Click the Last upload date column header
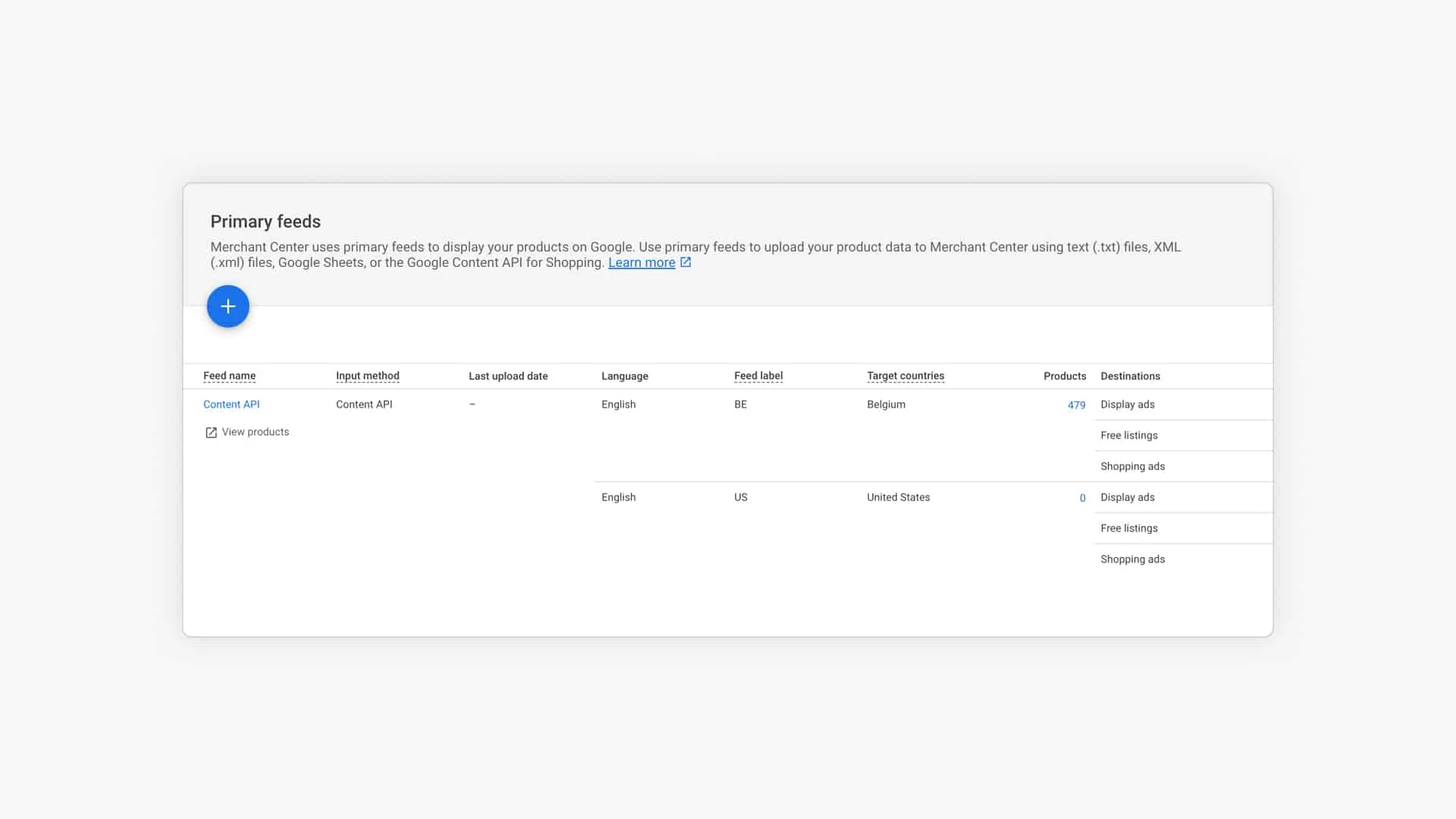Image resolution: width=1456 pixels, height=819 pixels. [x=507, y=376]
